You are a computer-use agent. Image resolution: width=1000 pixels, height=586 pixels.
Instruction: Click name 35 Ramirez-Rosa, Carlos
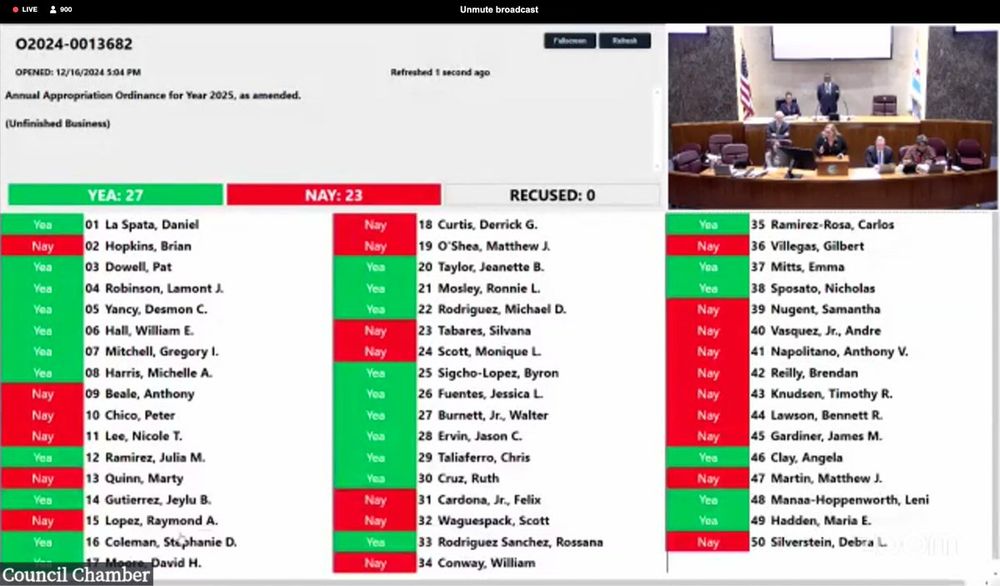(x=823, y=224)
